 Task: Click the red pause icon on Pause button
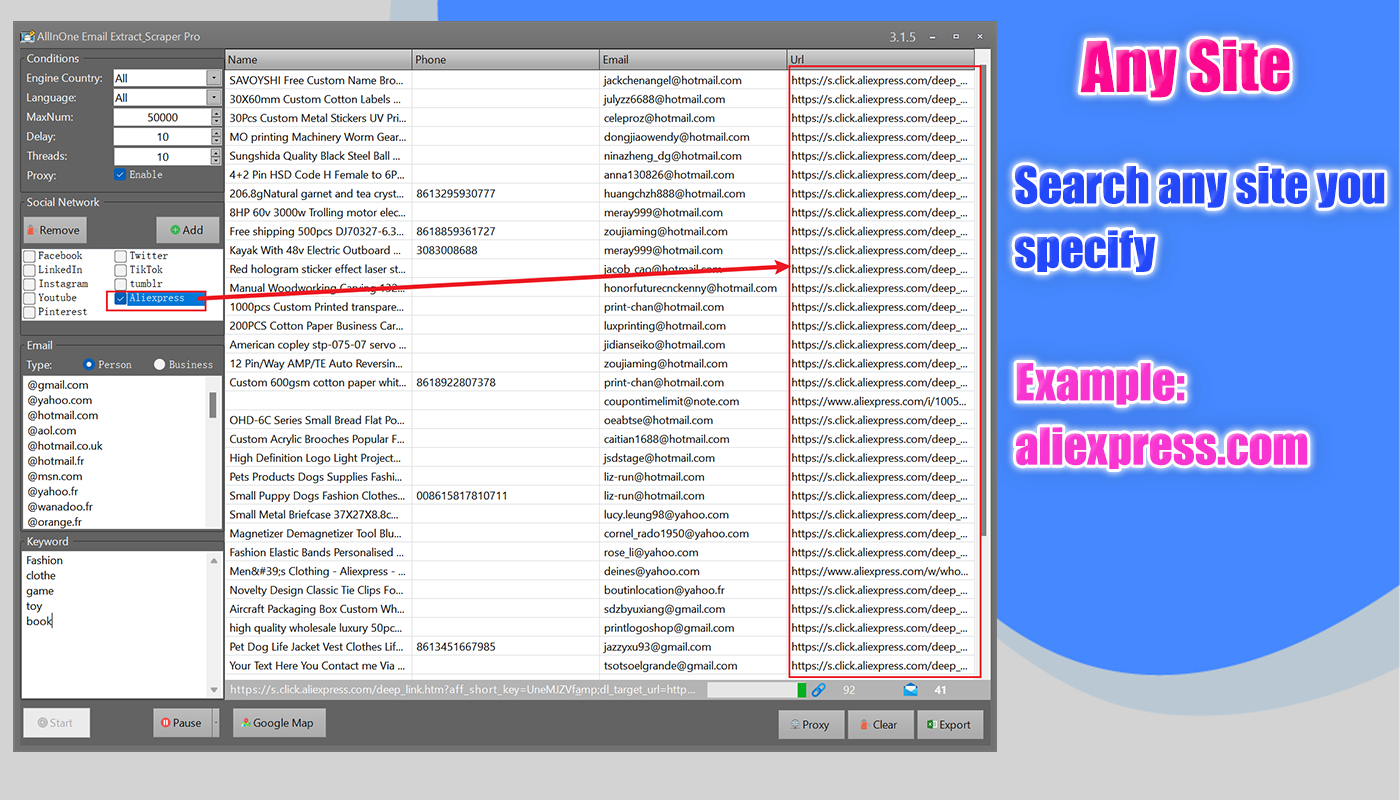(164, 722)
